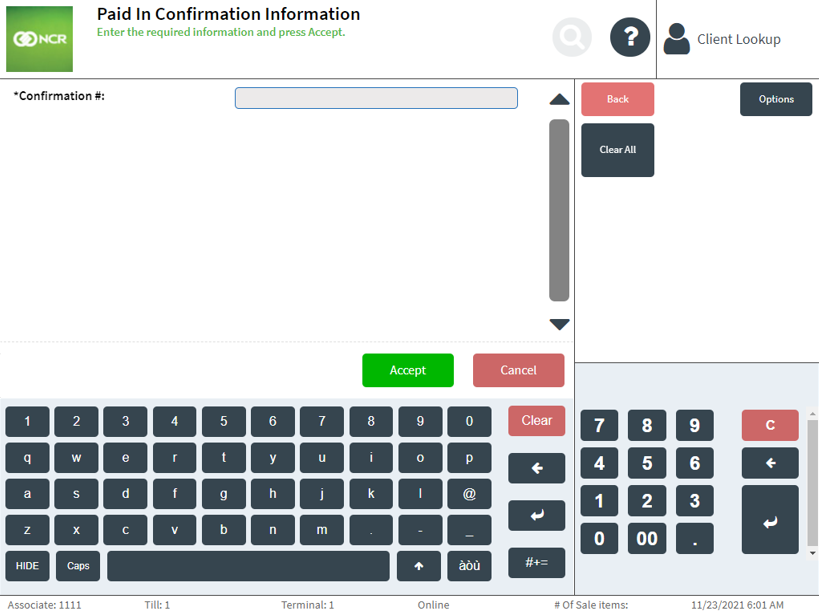
Task: Click the help question mark icon
Action: click(x=630, y=38)
